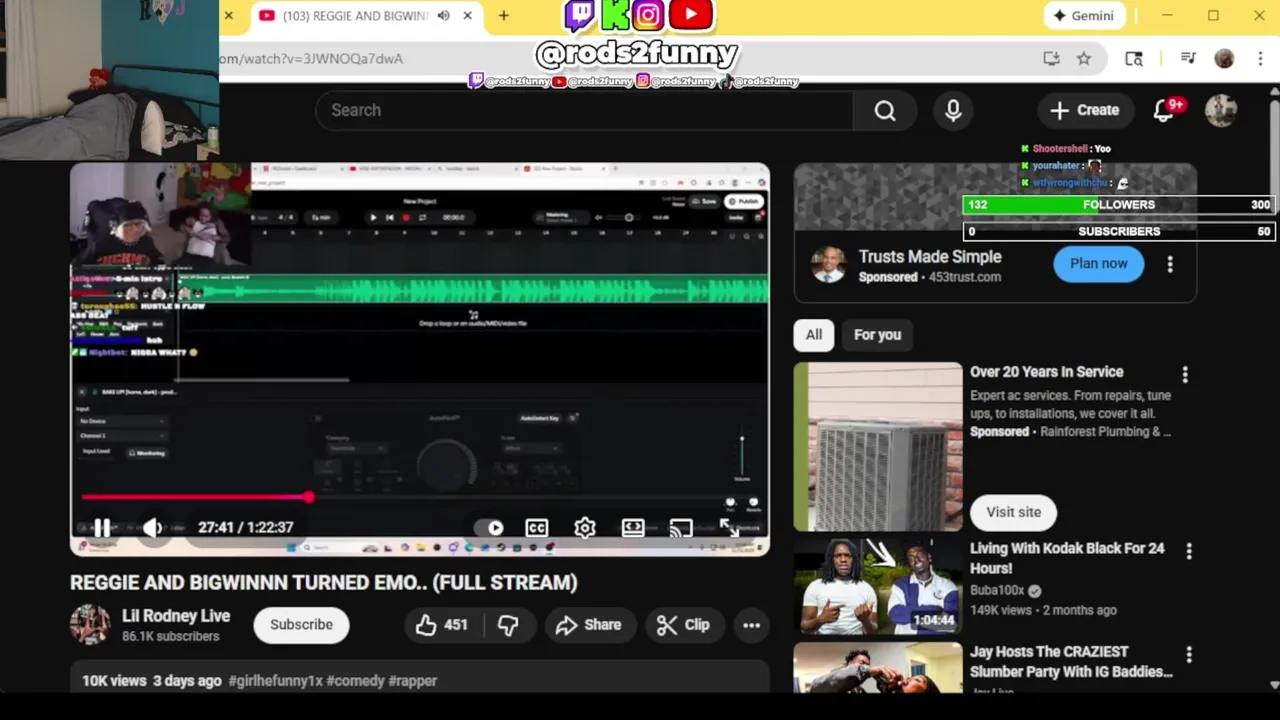Search by voice with the microphone icon
The height and width of the screenshot is (720, 1280).
953,110
